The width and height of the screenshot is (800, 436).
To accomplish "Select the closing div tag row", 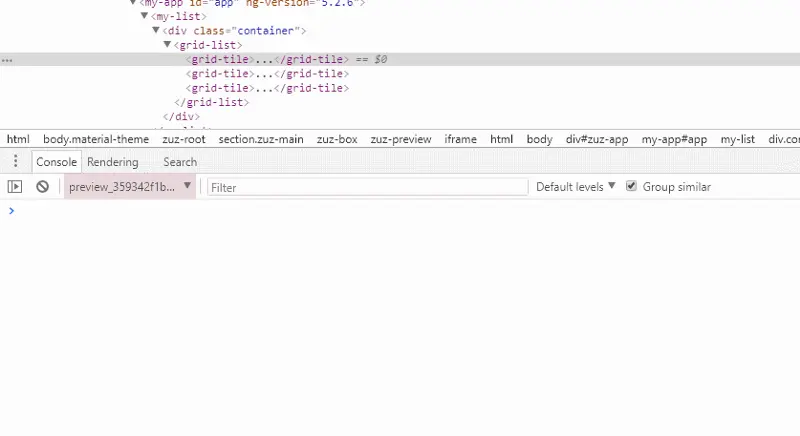I will pyautogui.click(x=182, y=116).
